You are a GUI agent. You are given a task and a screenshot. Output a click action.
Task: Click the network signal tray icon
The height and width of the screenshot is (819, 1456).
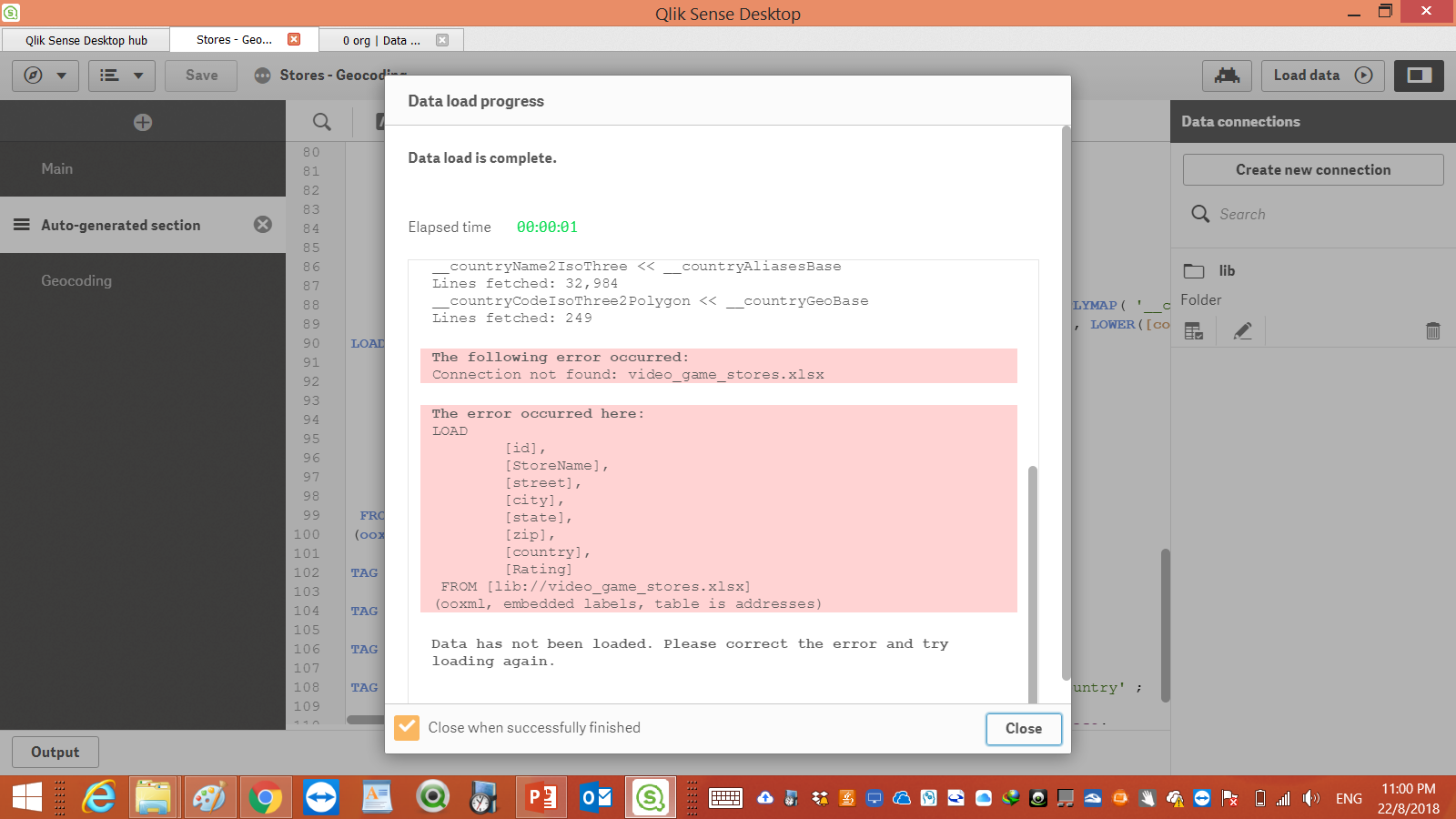pos(1283,798)
